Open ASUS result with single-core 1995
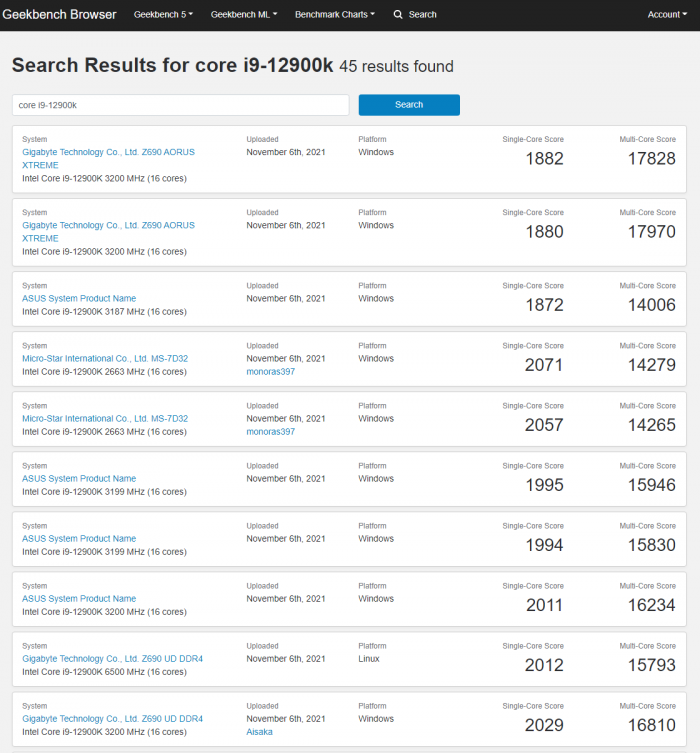The image size is (700, 753). click(79, 478)
